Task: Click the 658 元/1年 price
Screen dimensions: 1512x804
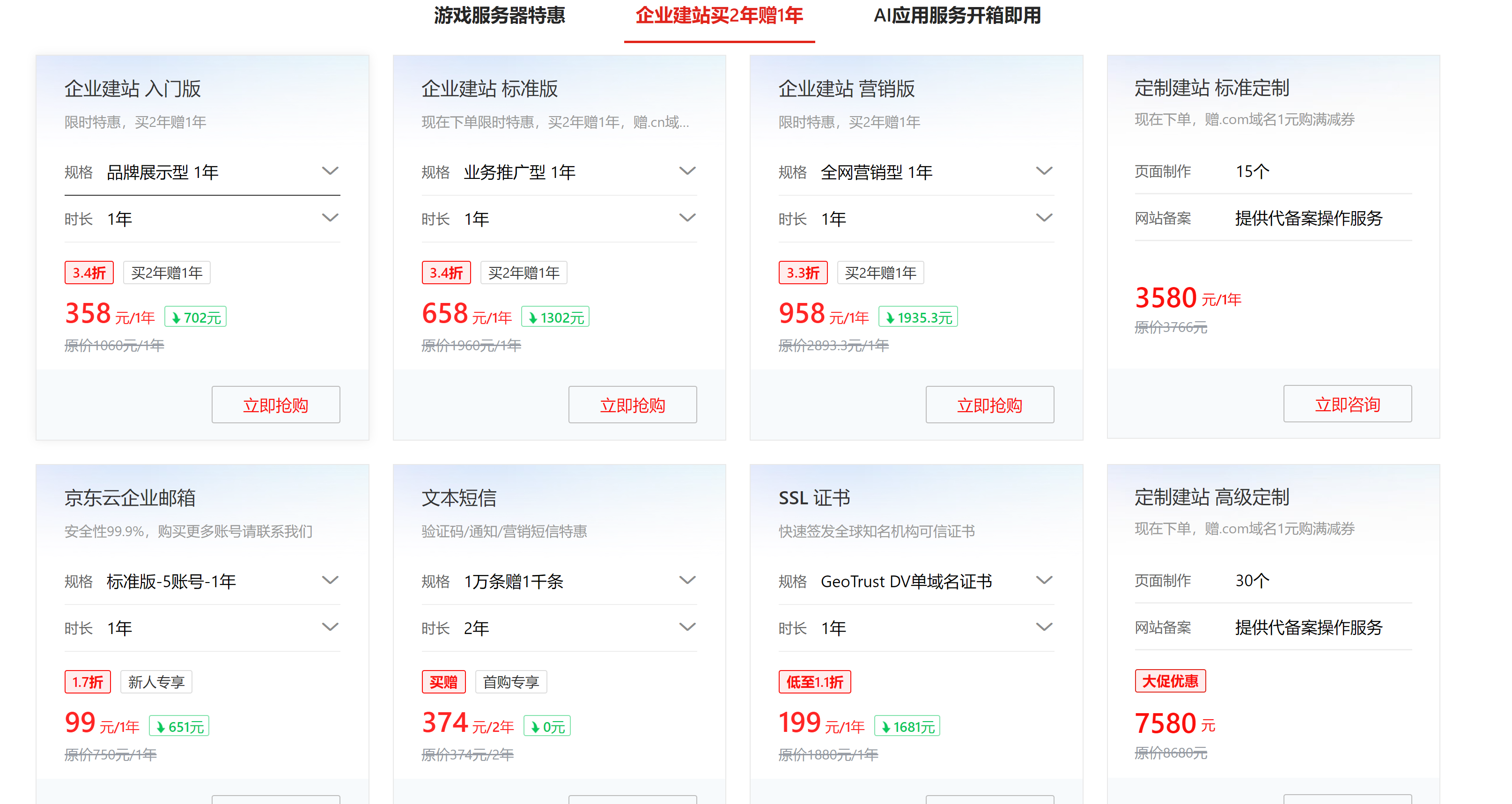Action: coord(467,314)
